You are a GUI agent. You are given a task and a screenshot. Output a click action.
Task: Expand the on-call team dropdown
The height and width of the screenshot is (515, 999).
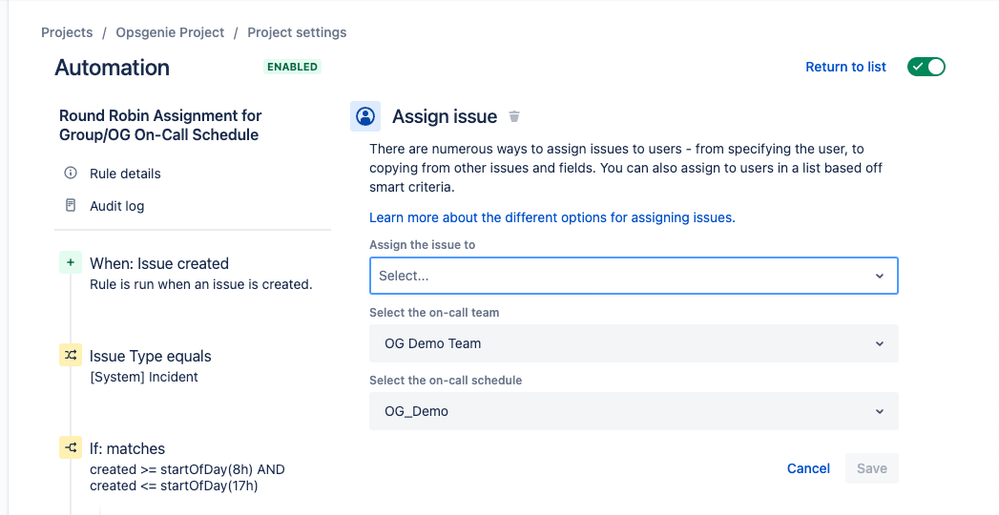pyautogui.click(x=633, y=343)
